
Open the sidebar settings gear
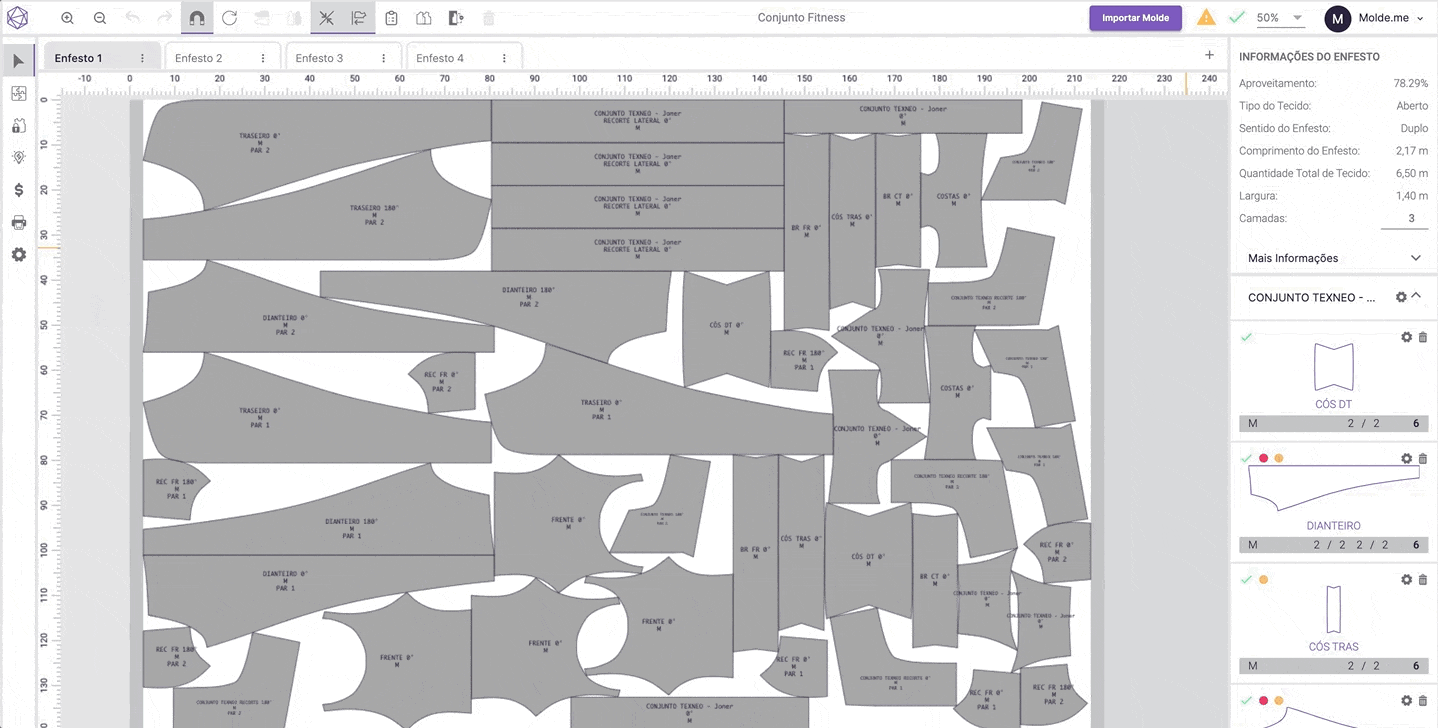point(18,255)
